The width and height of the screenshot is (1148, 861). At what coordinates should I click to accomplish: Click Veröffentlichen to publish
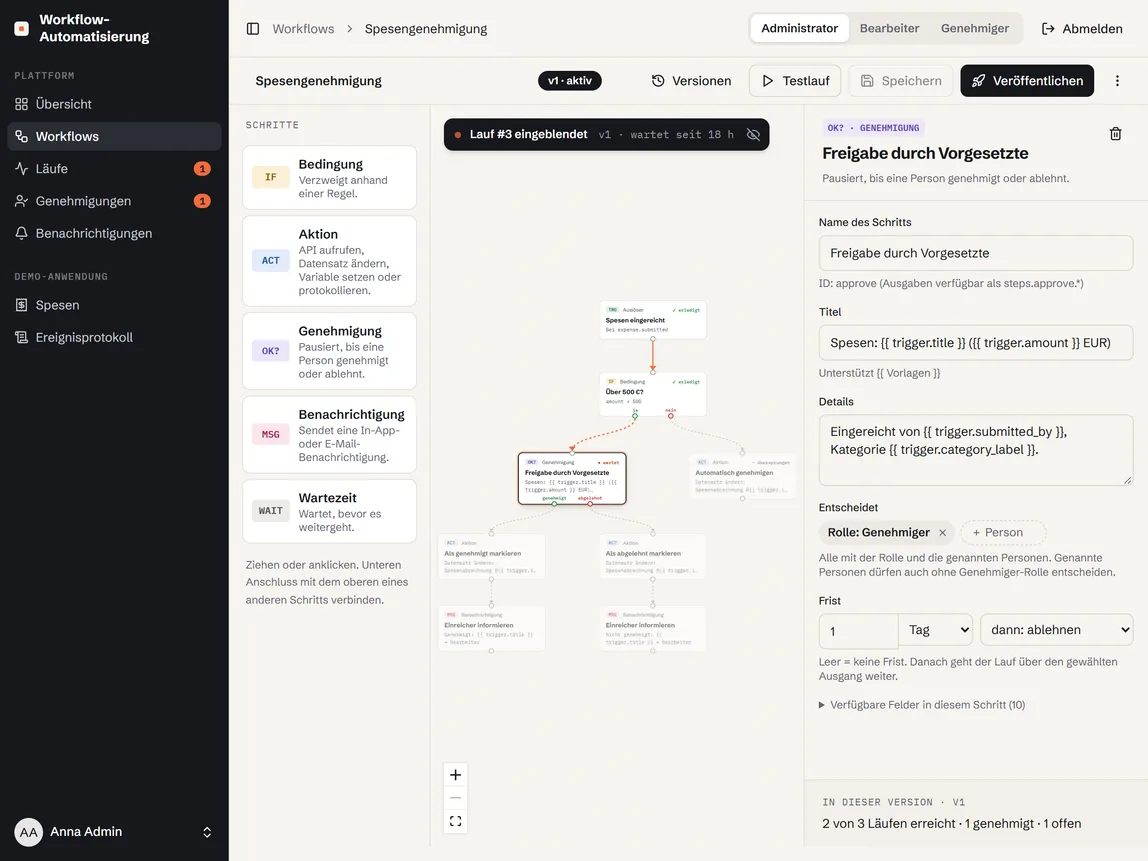click(1027, 81)
